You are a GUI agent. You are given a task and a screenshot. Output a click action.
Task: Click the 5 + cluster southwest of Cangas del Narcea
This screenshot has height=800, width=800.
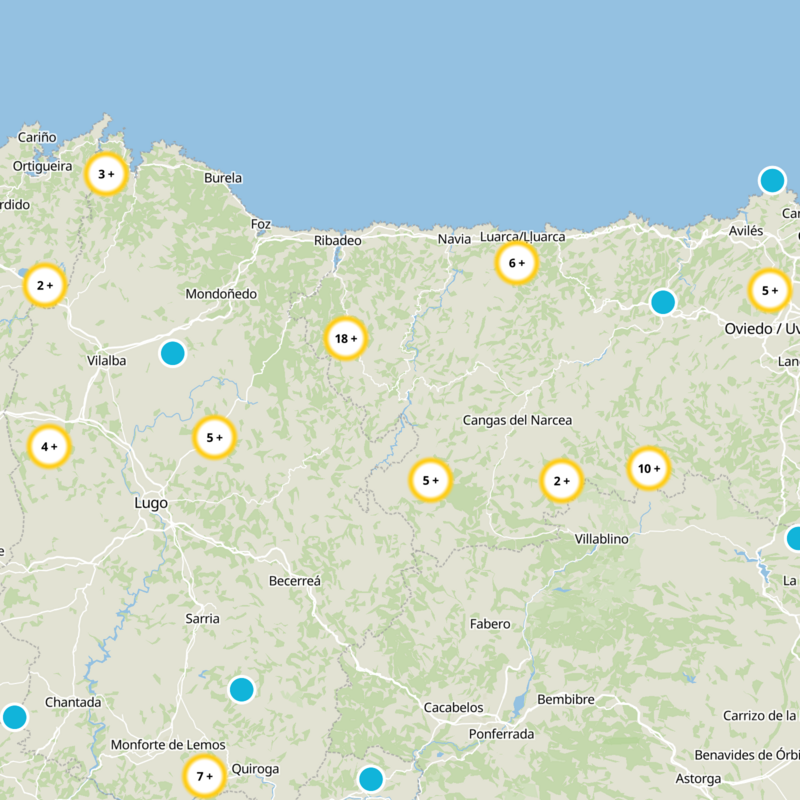pyautogui.click(x=431, y=480)
